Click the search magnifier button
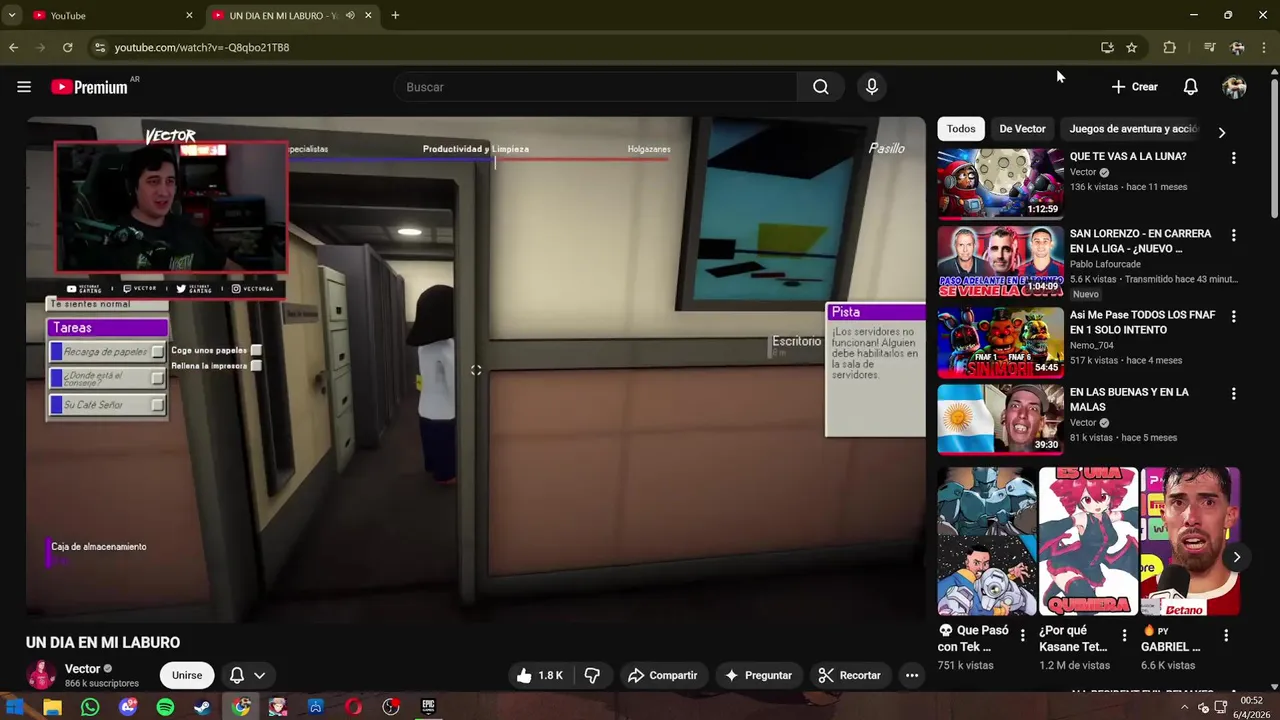Screen dimensions: 1280x720 click(x=821, y=87)
